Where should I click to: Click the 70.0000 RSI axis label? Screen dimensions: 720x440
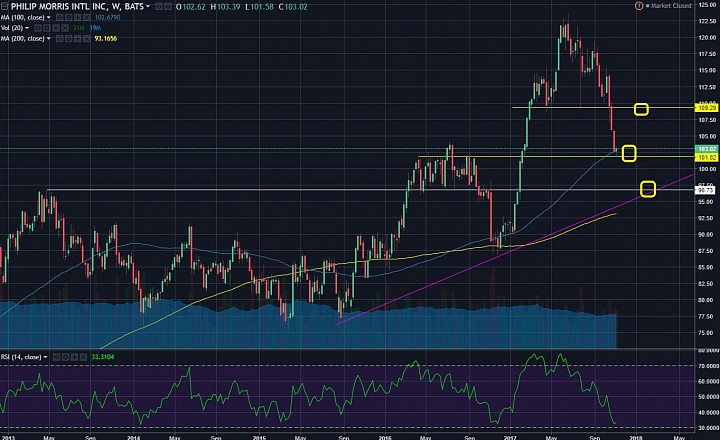click(707, 366)
